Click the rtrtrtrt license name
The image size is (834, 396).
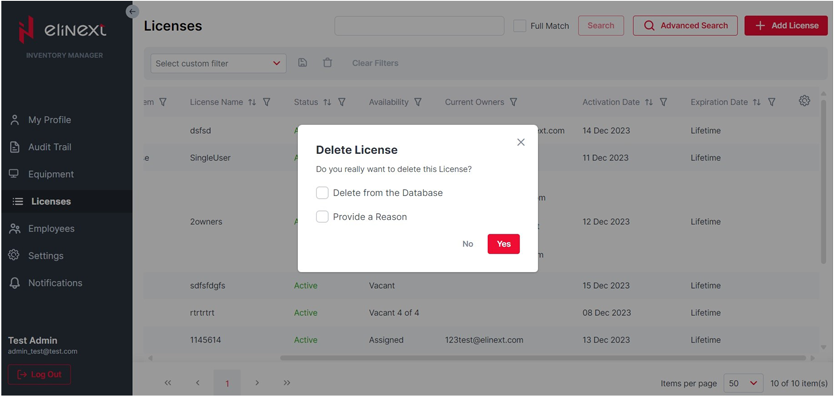click(x=202, y=313)
